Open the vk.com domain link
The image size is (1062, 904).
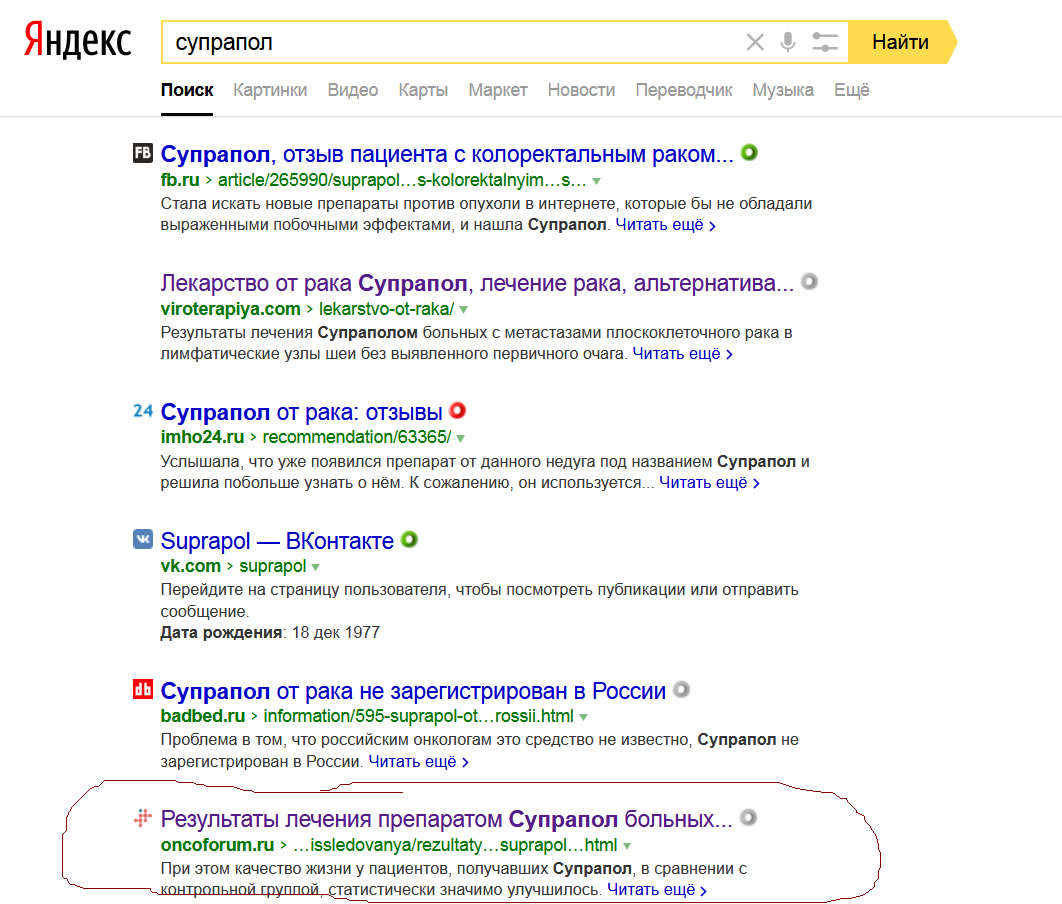(x=190, y=566)
